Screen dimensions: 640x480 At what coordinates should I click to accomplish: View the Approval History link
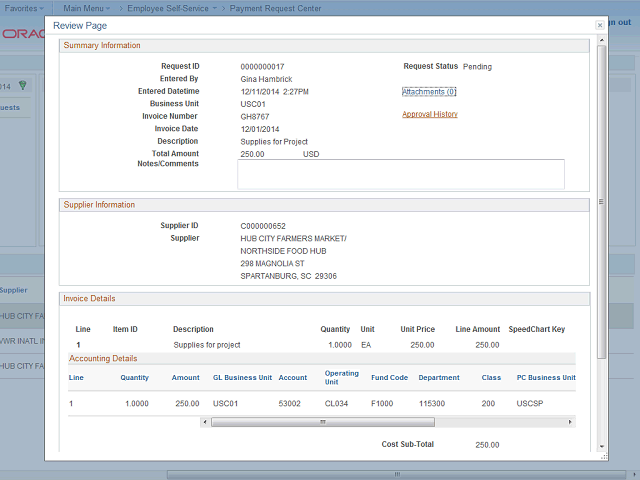(x=429, y=114)
